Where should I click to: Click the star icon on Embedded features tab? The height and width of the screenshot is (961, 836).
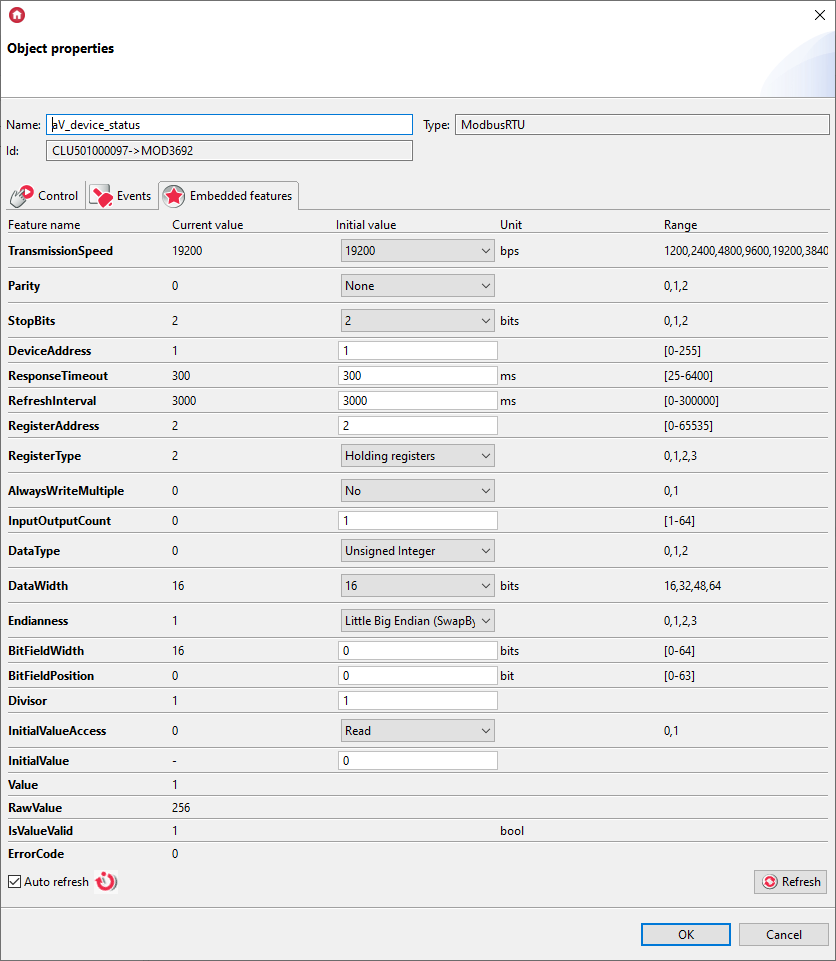[x=173, y=195]
